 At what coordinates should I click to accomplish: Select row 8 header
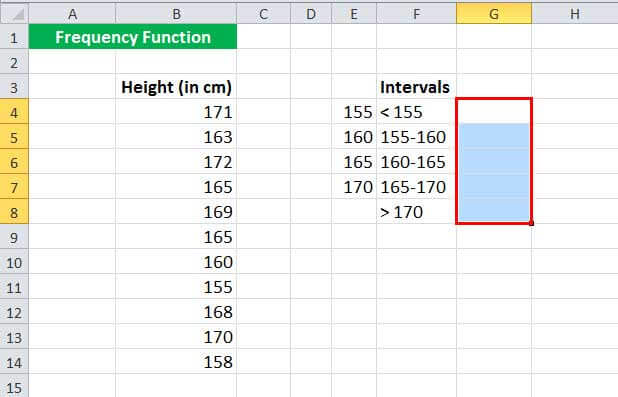pos(14,212)
